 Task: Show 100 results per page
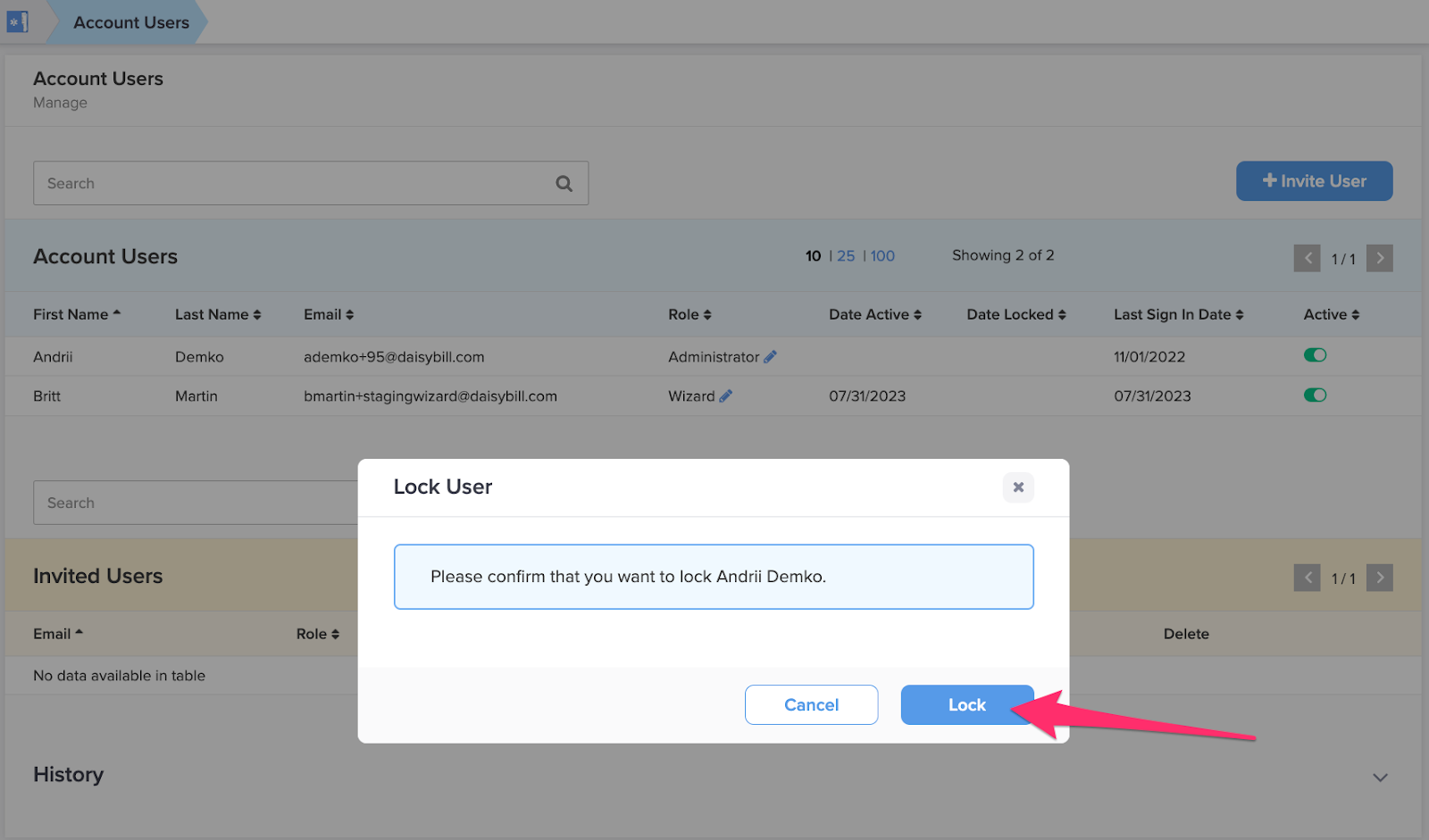(882, 255)
